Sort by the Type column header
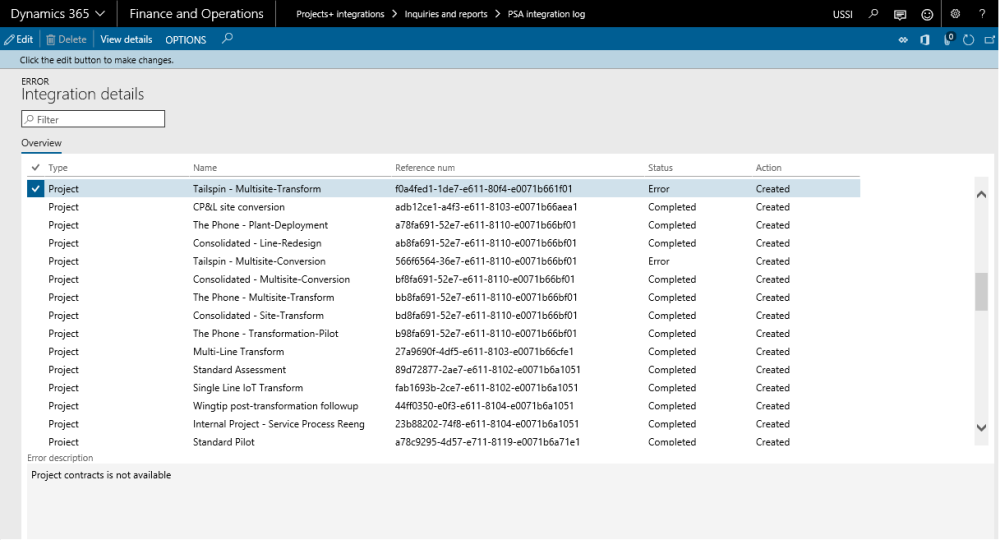 (58, 168)
